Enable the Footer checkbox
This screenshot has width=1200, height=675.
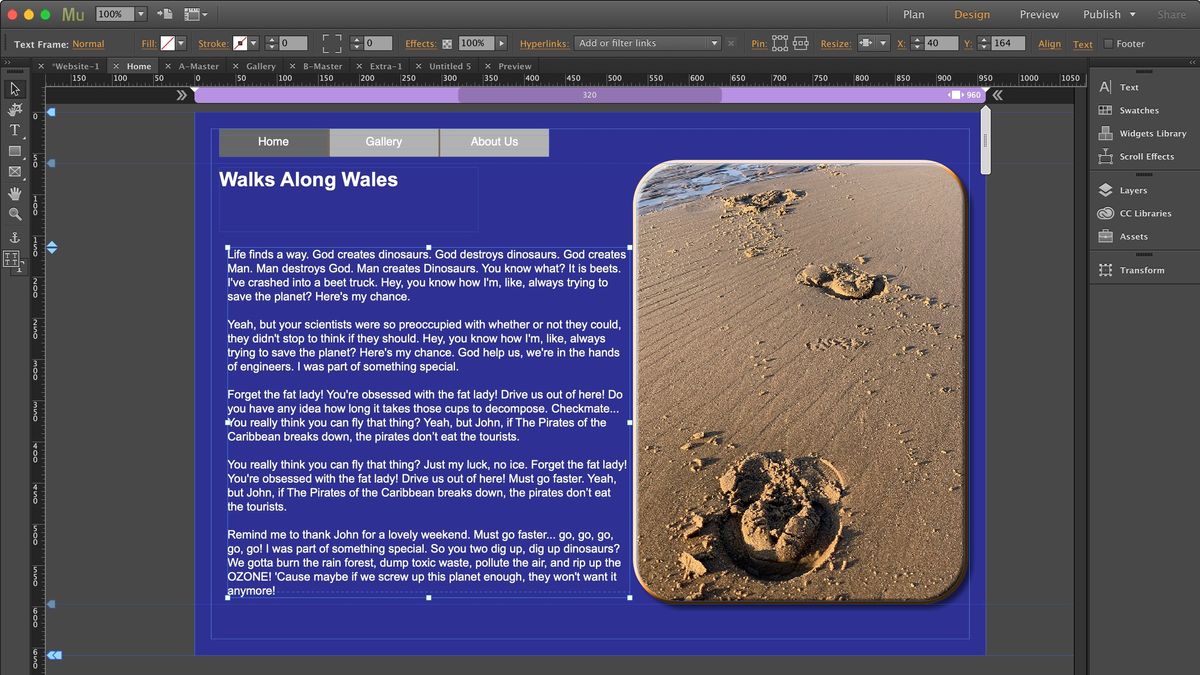pyautogui.click(x=1108, y=43)
